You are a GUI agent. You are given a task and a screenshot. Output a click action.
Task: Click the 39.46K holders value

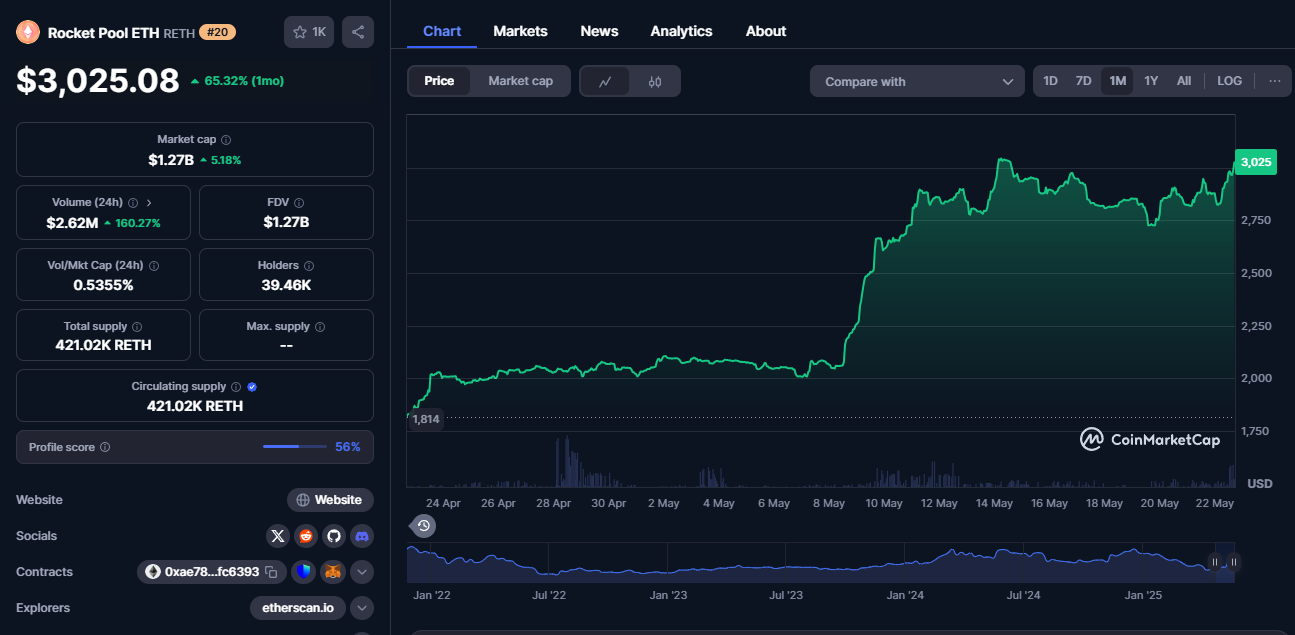pyautogui.click(x=286, y=285)
